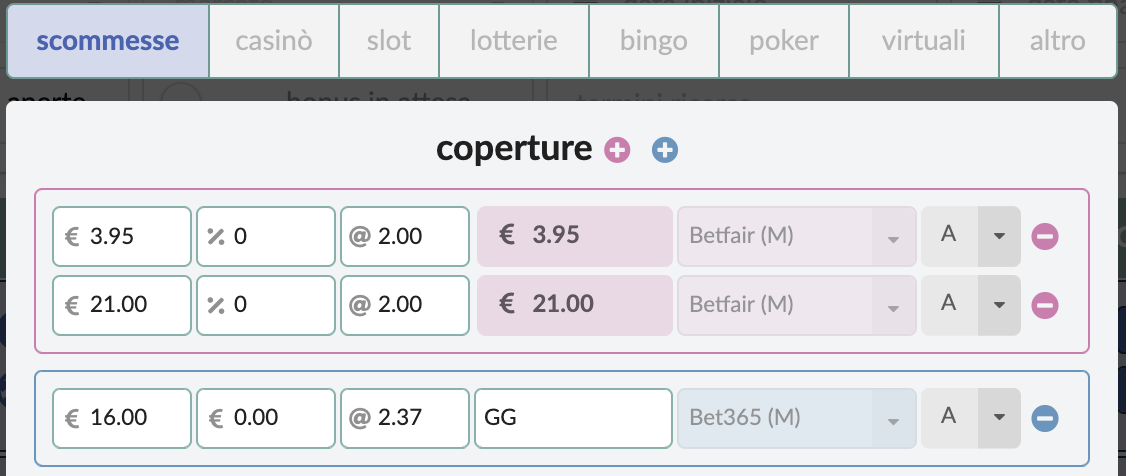Viewport: 1126px width, 476px height.
Task: Remove the €21.00 Betfair coverage row
Action: point(1045,305)
